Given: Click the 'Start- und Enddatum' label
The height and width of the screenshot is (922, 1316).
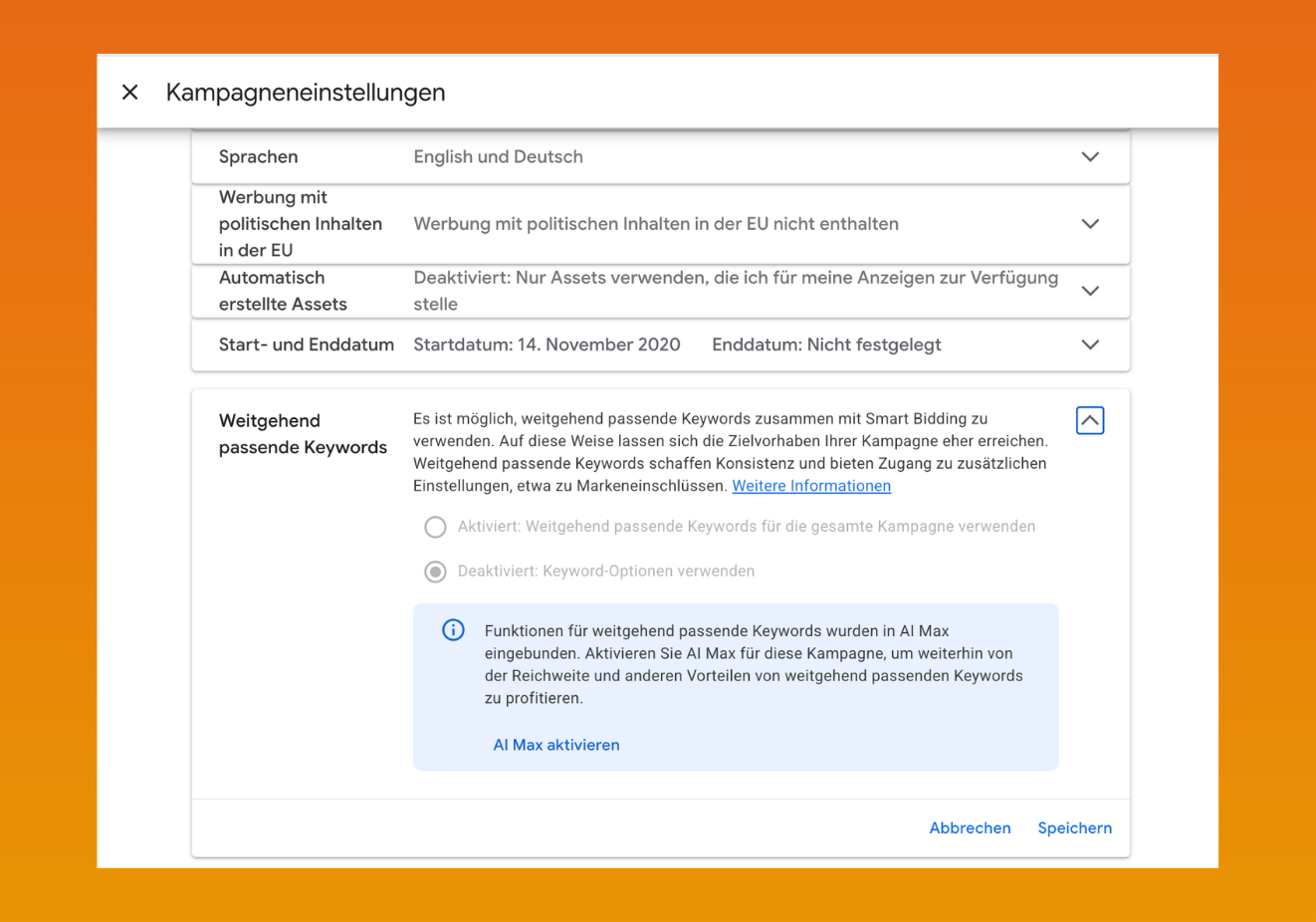Looking at the screenshot, I should tap(307, 345).
